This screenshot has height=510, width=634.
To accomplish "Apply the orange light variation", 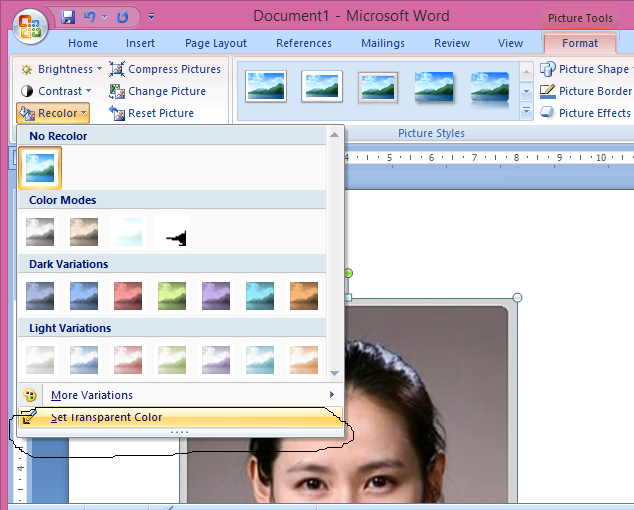I will click(304, 360).
